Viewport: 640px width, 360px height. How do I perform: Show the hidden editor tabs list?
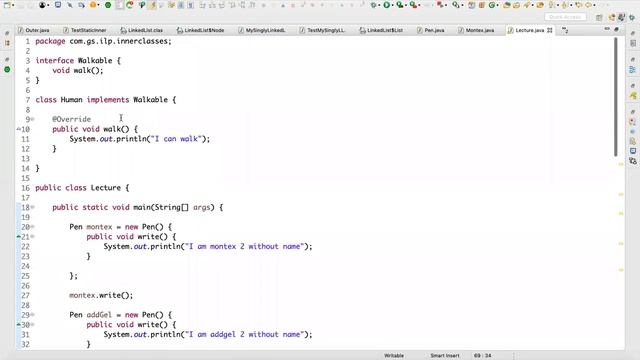[565, 30]
